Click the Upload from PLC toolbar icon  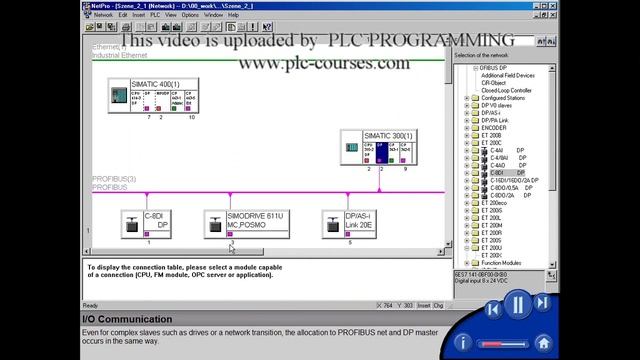pos(177,27)
